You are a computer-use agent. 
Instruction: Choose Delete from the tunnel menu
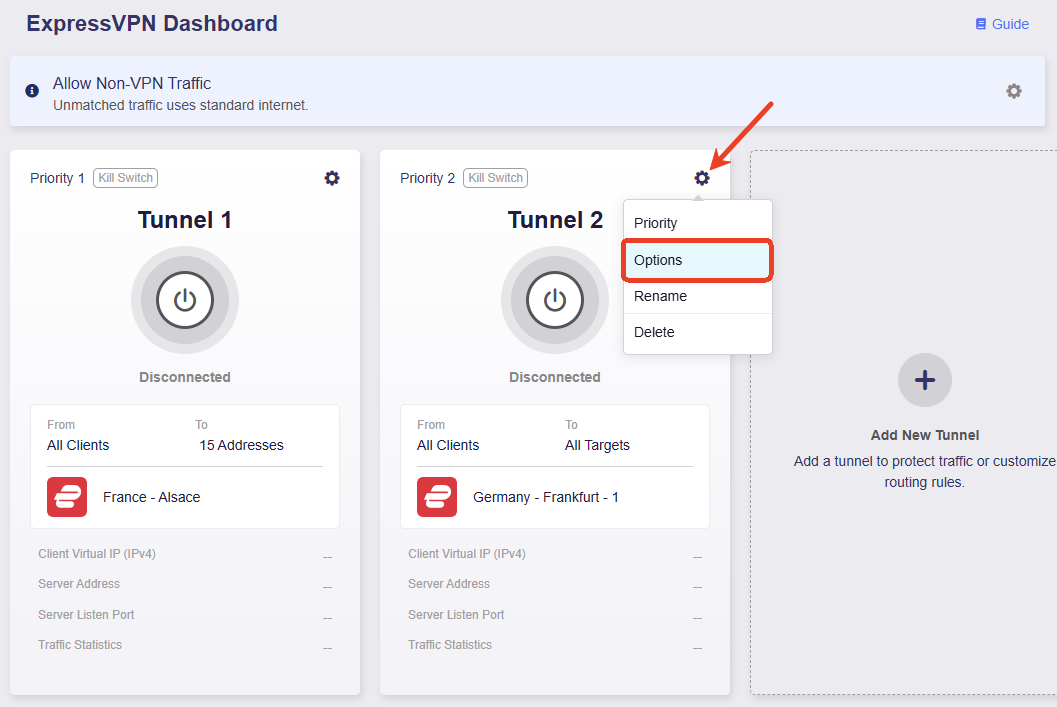[x=698, y=332]
